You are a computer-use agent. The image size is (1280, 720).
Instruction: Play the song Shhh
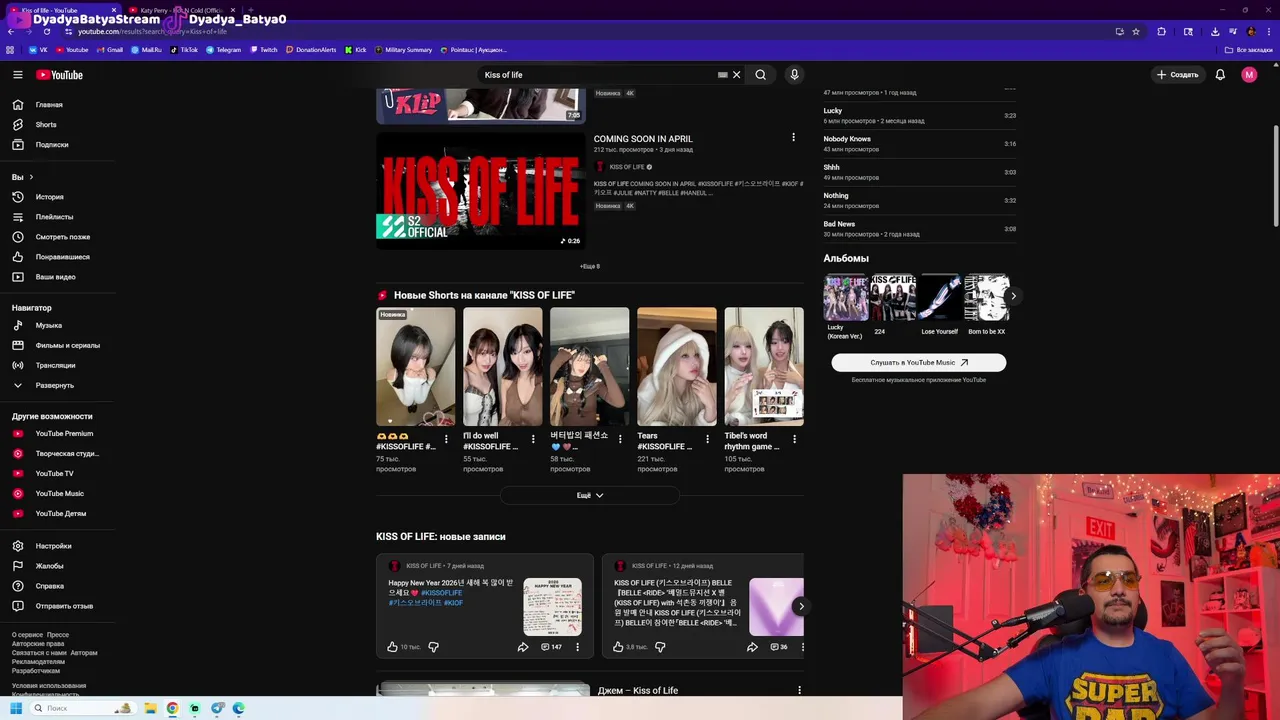[x=920, y=172]
